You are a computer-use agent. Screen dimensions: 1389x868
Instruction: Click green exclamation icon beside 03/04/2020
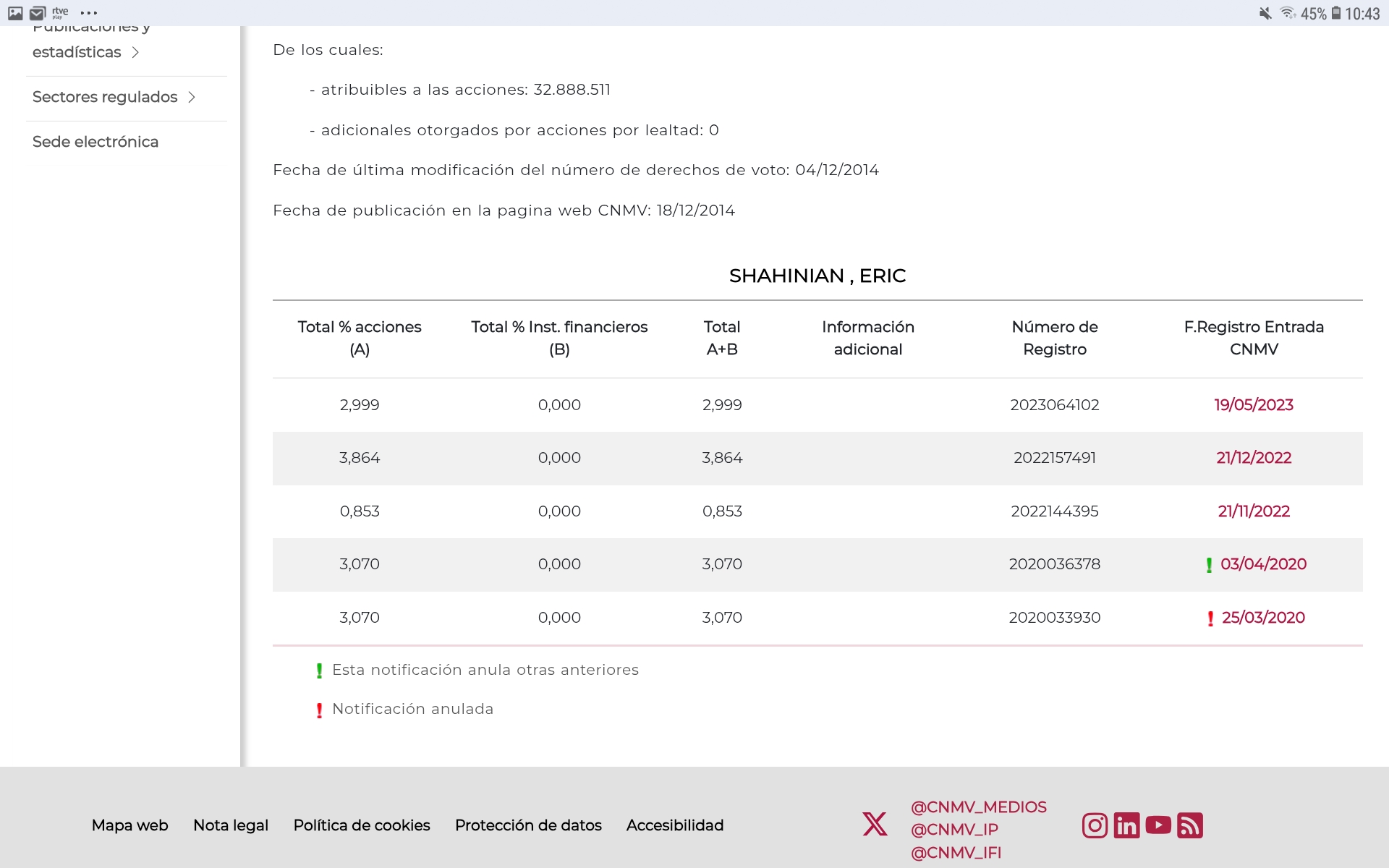(1209, 565)
